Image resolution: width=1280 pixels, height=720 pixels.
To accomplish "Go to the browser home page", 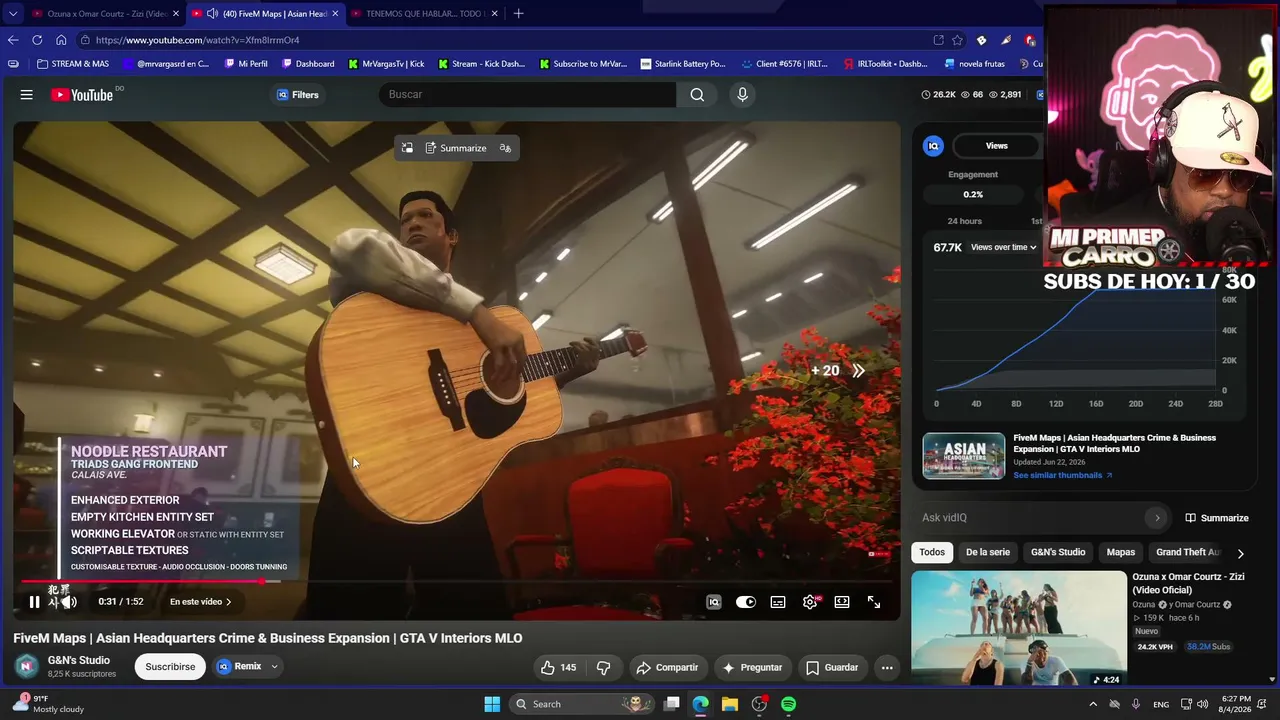I will pos(61,40).
